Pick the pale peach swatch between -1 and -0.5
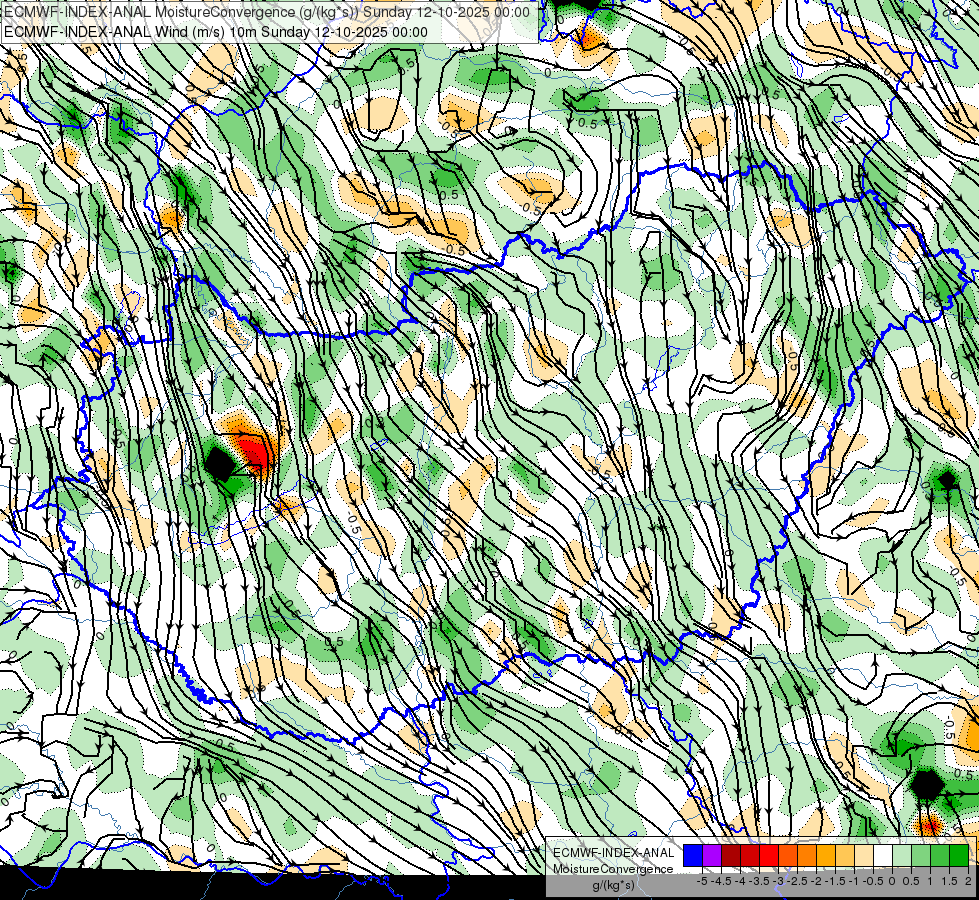Screen dimensions: 979x900 click(864, 855)
